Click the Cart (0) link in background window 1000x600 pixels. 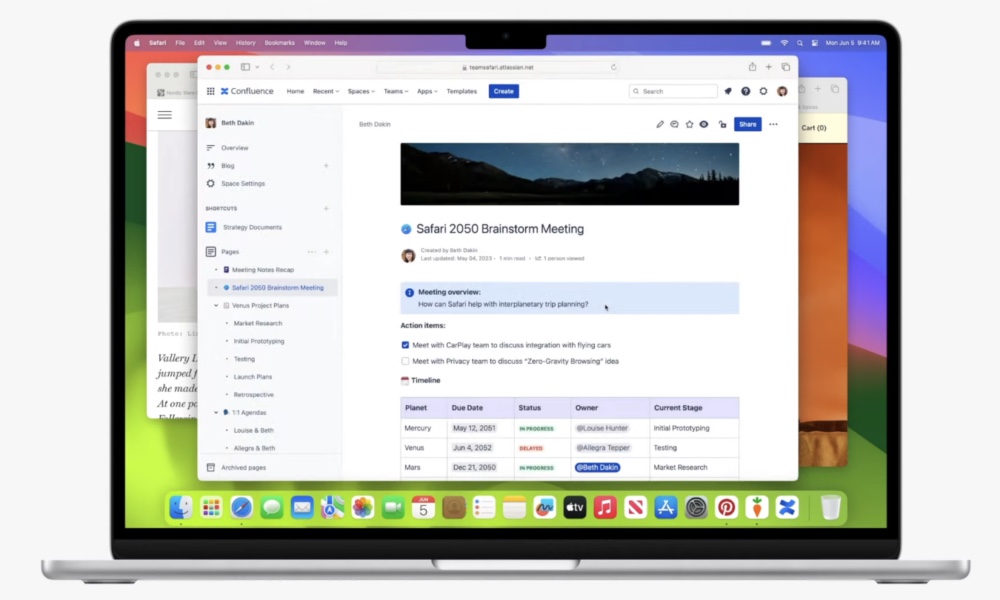[x=814, y=128]
